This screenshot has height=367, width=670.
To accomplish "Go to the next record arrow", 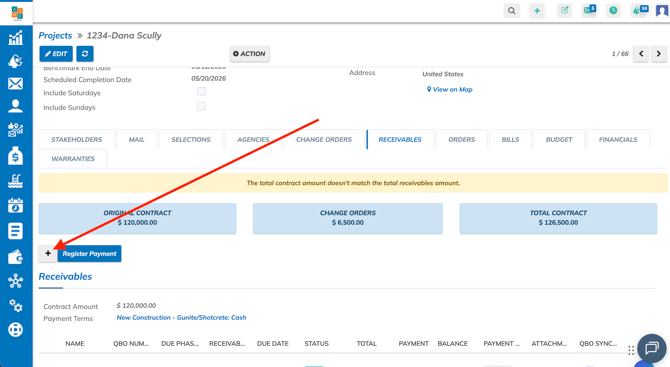I will point(659,54).
